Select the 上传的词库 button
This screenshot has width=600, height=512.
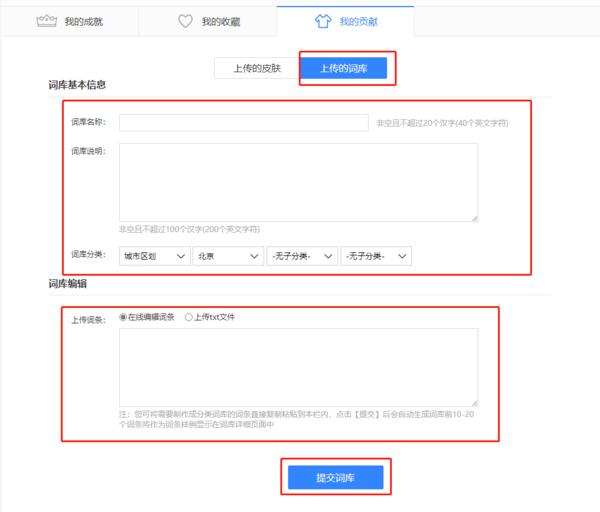click(x=343, y=68)
